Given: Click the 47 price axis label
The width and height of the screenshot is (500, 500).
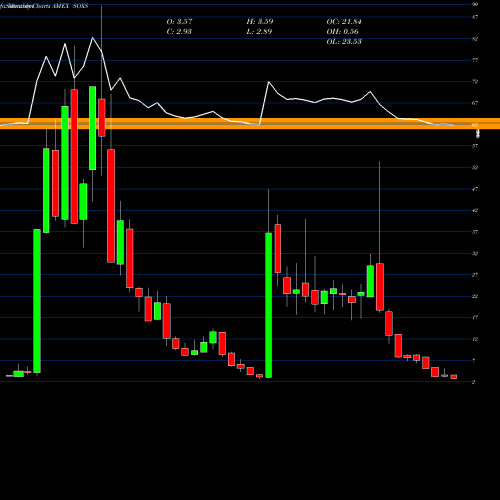Looking at the screenshot, I should tap(475, 189).
